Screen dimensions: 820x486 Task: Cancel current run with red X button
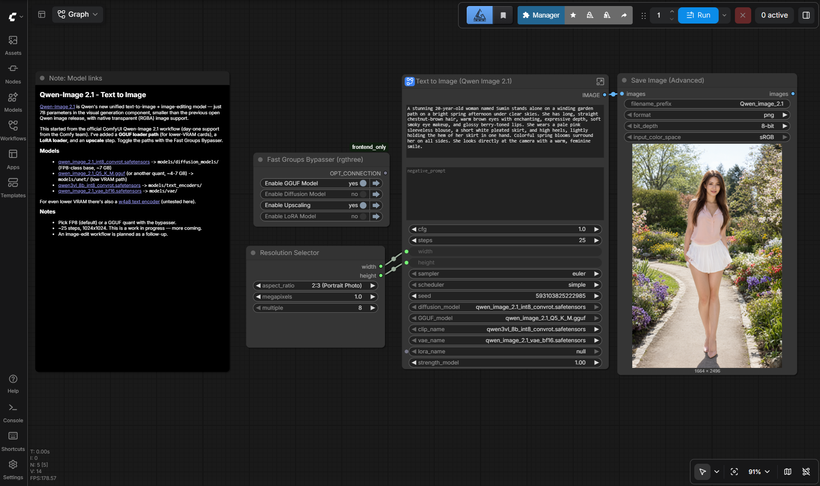click(743, 15)
